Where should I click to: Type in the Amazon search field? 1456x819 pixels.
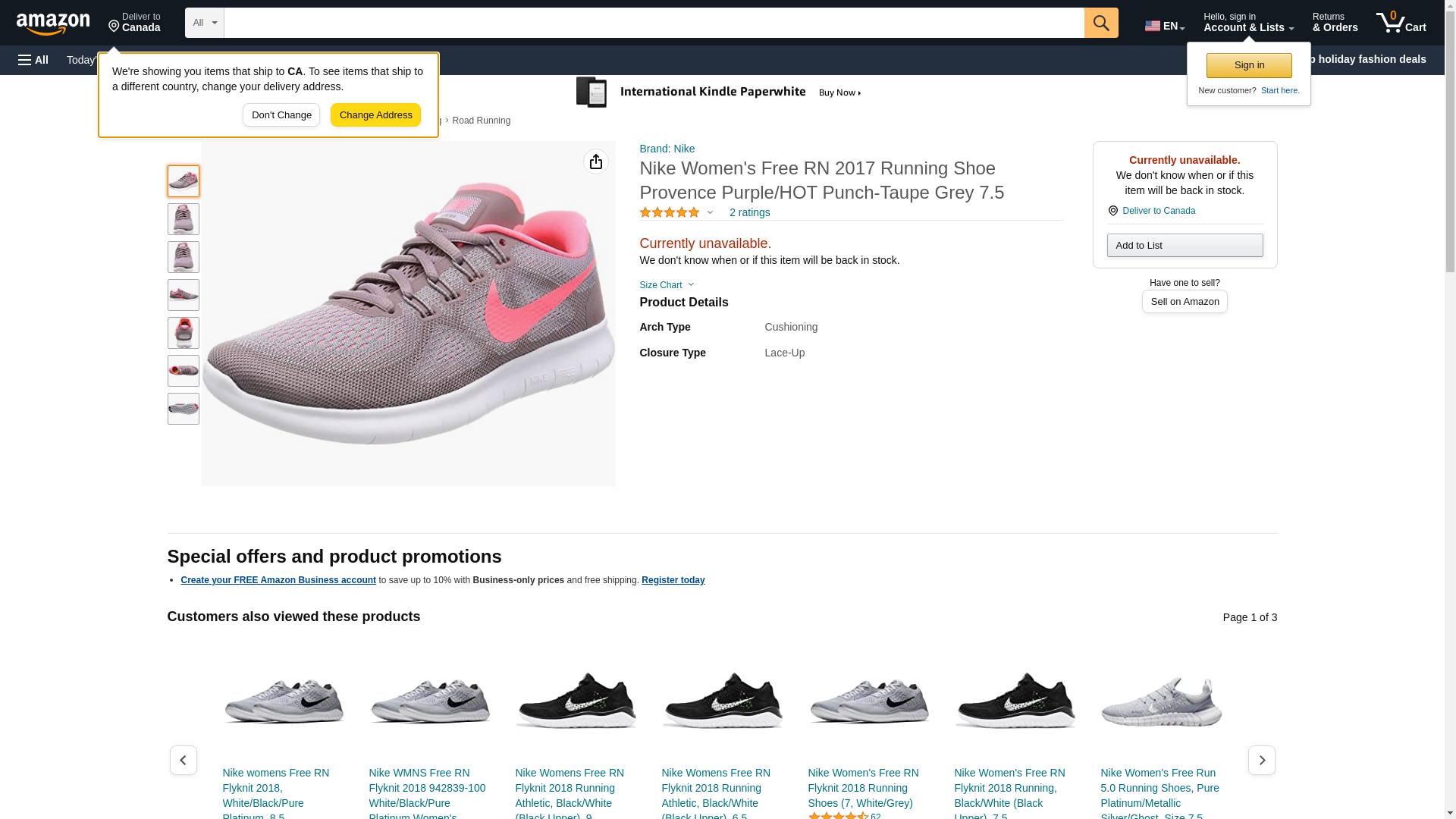click(654, 23)
